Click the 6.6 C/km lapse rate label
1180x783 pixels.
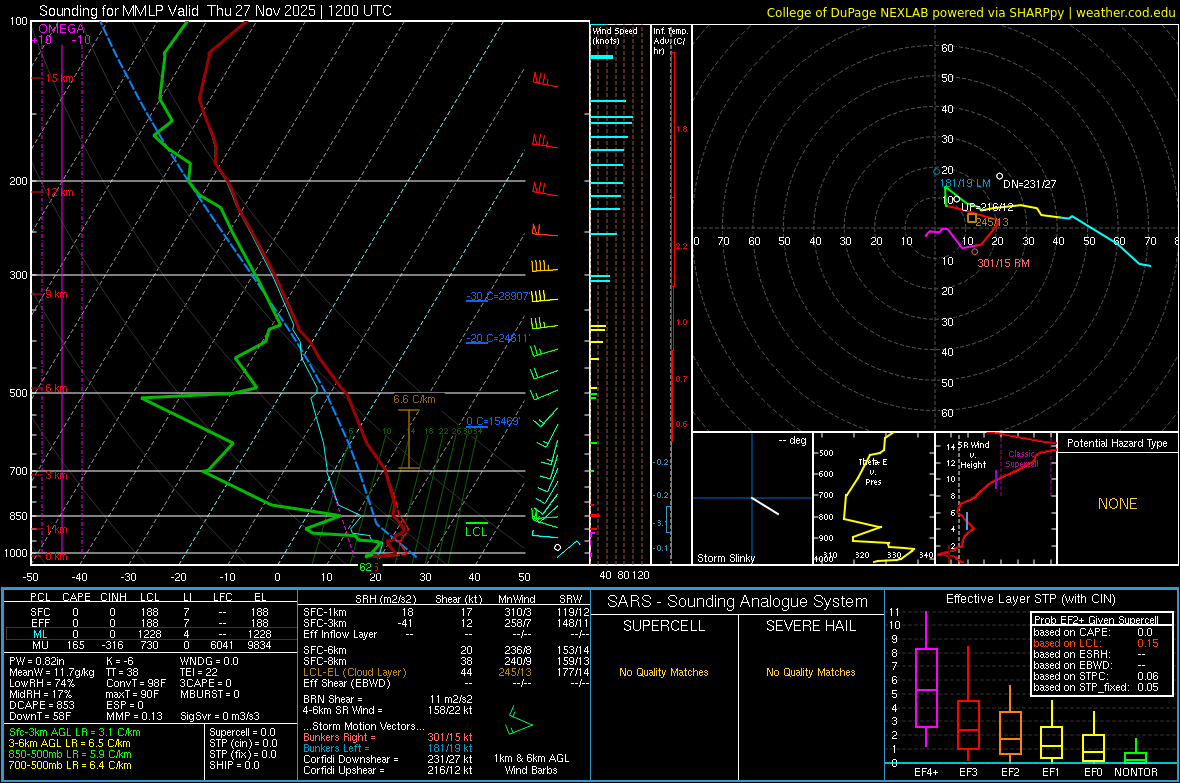pos(414,399)
